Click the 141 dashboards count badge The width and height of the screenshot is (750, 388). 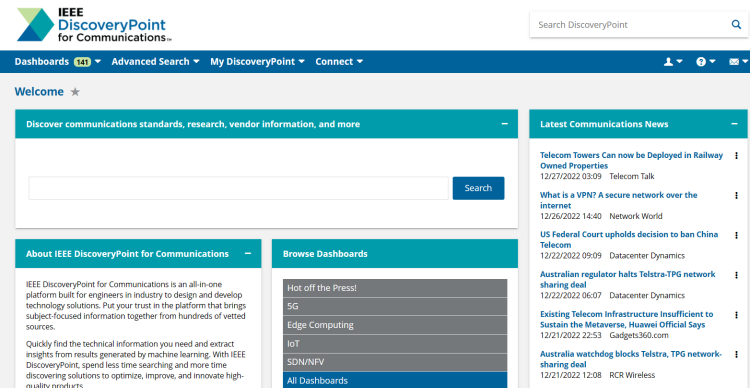pos(82,62)
